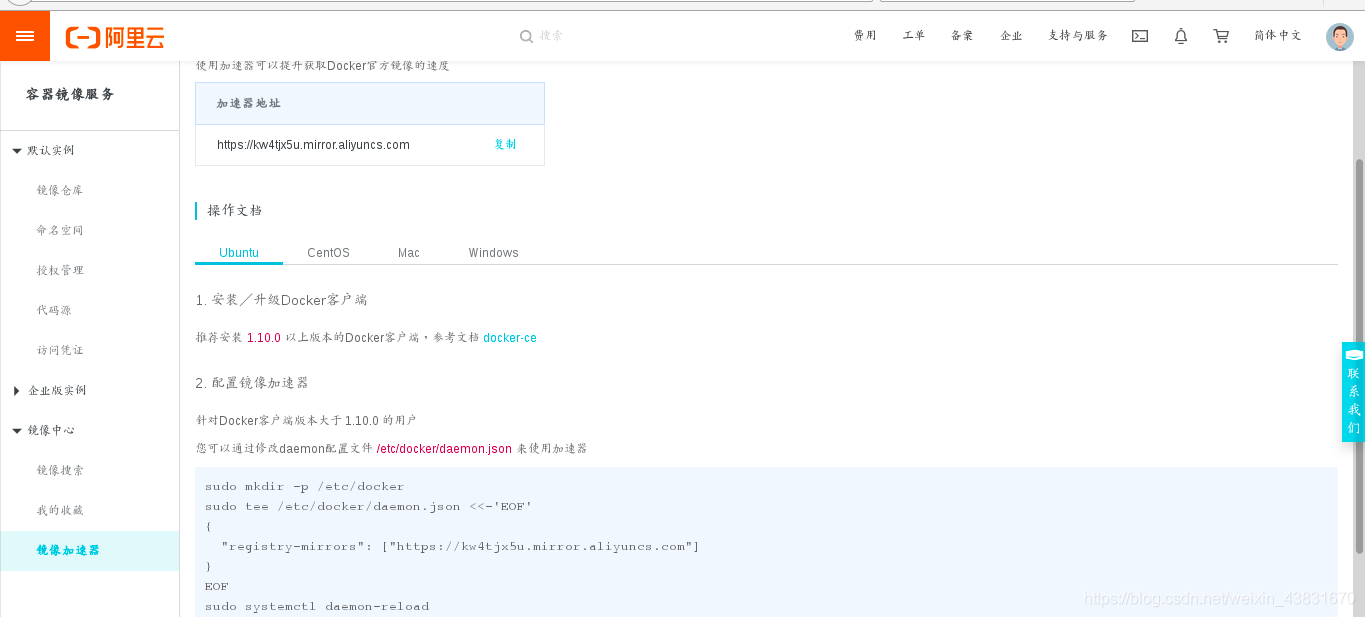Click the 1.10.0 version number in red
The width and height of the screenshot is (1365, 617).
pos(264,338)
